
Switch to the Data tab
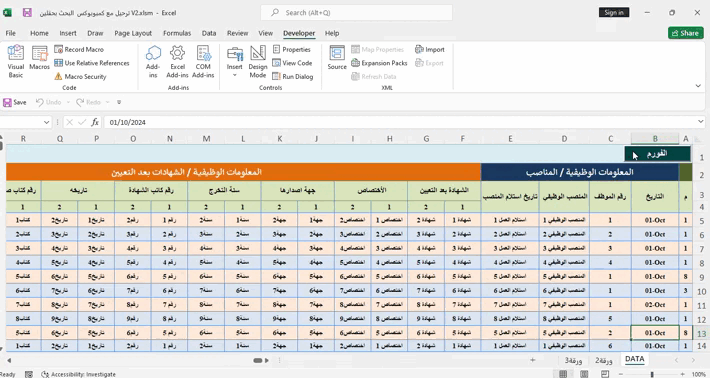[209, 33]
